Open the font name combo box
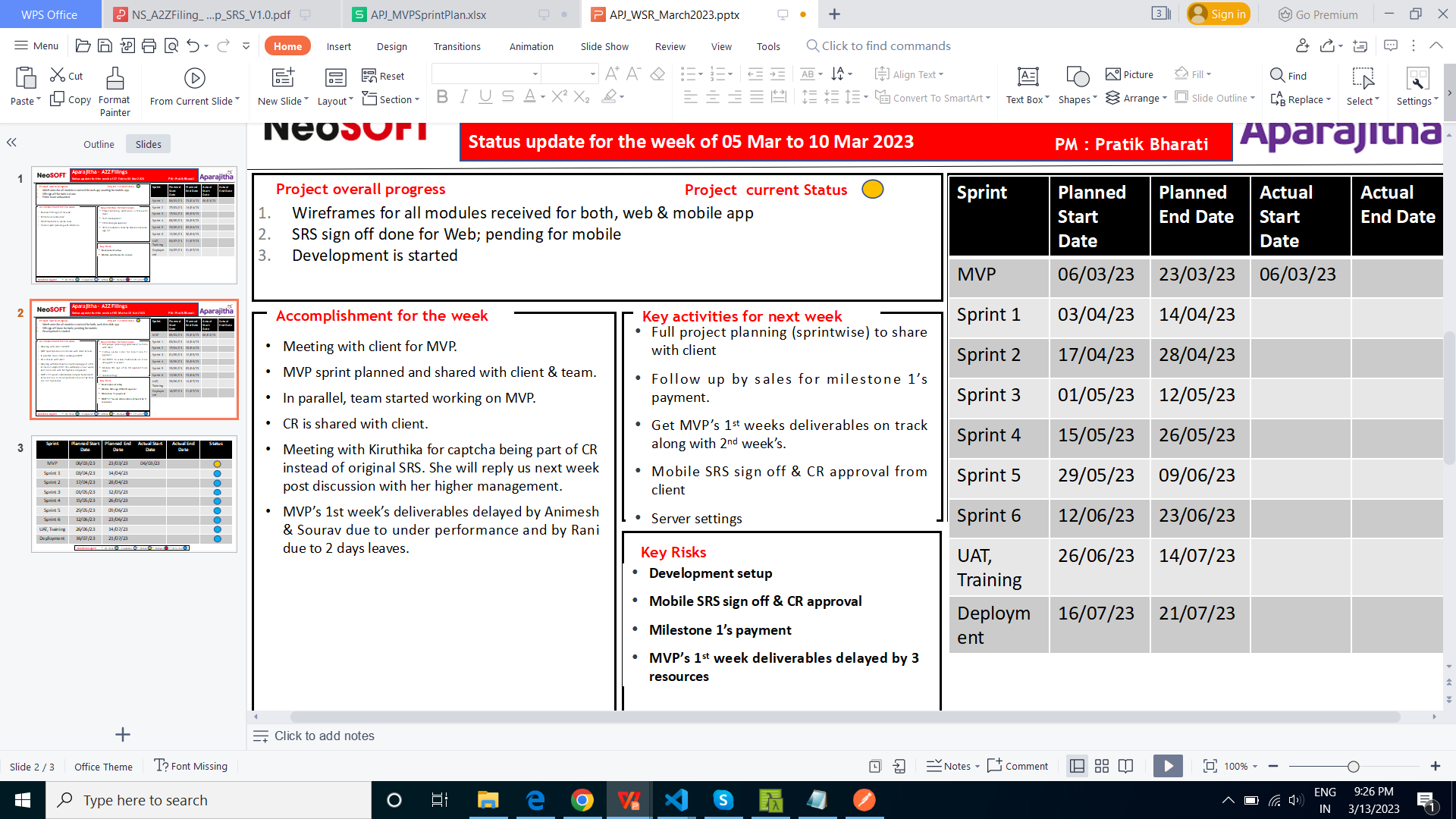1456x819 pixels. pos(486,74)
